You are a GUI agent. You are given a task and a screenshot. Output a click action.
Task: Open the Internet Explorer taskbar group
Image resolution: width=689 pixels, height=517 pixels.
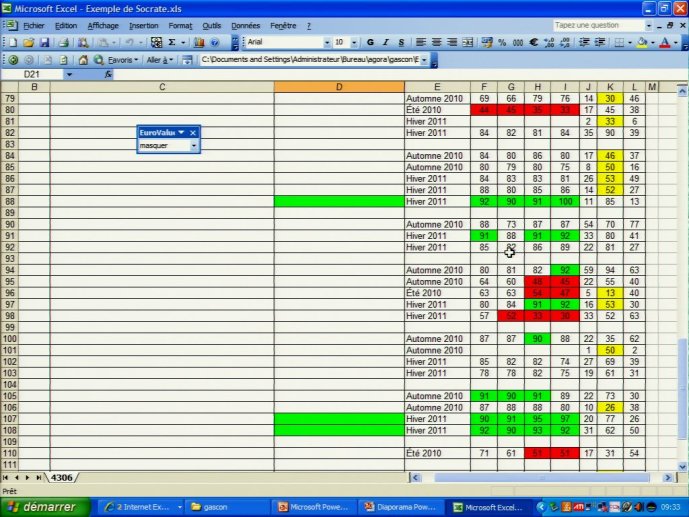point(141,507)
